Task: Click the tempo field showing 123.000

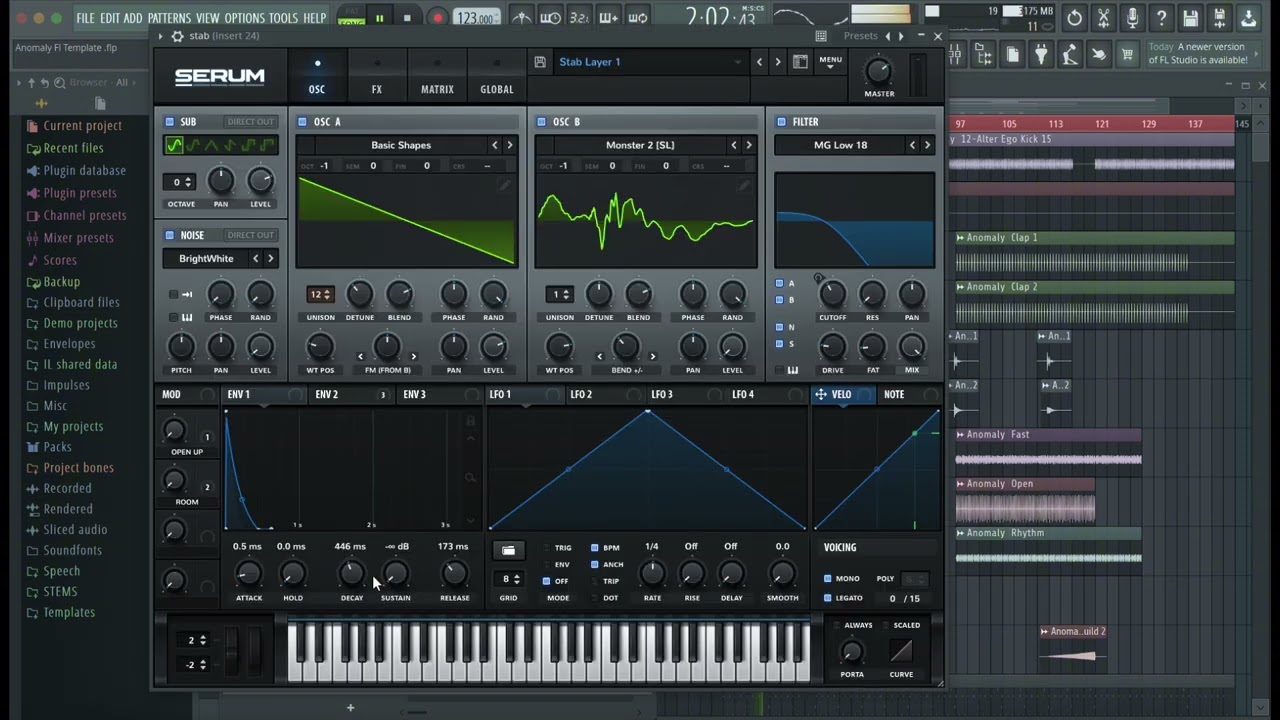Action: (475, 18)
